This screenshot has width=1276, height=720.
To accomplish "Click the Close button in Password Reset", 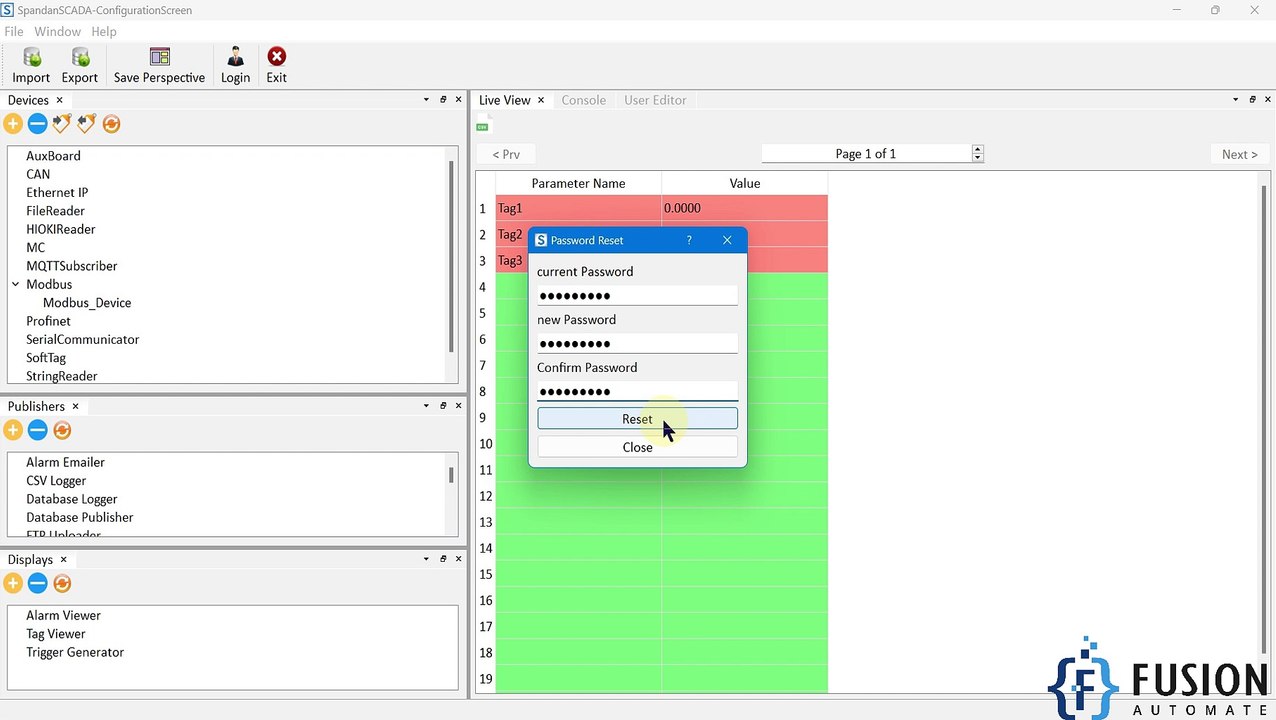I will click(x=637, y=447).
